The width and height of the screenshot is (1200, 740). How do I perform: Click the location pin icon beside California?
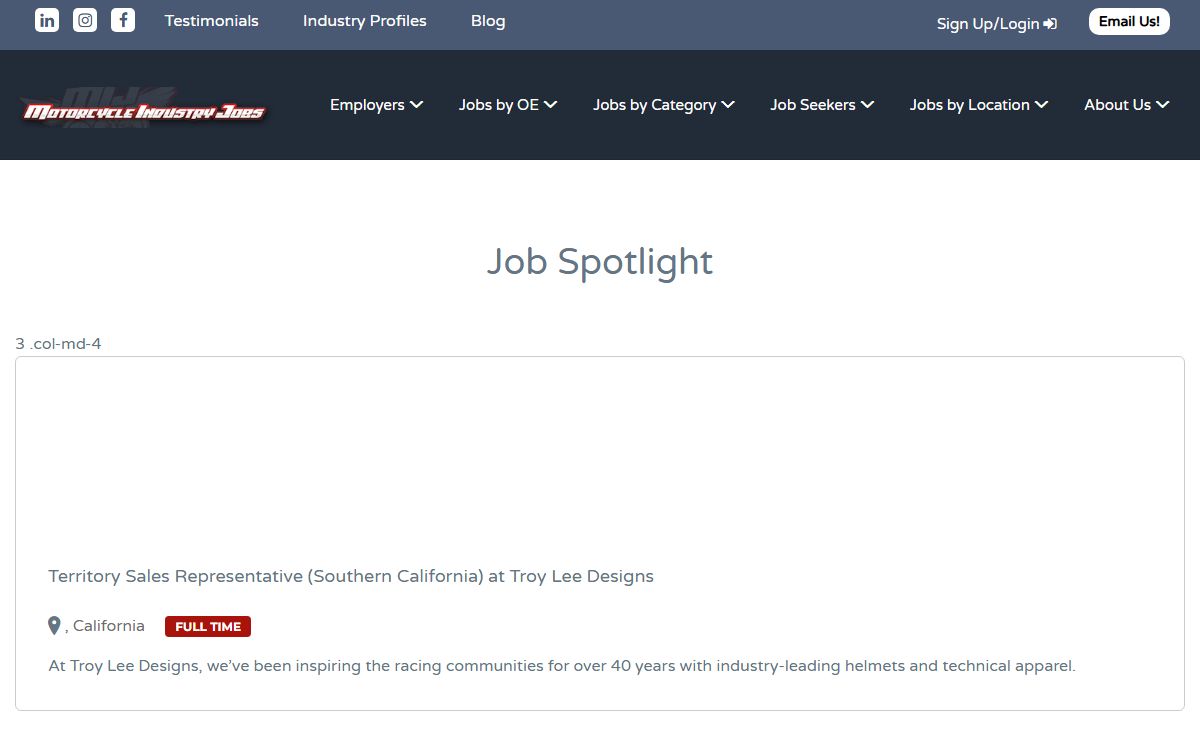[55, 626]
